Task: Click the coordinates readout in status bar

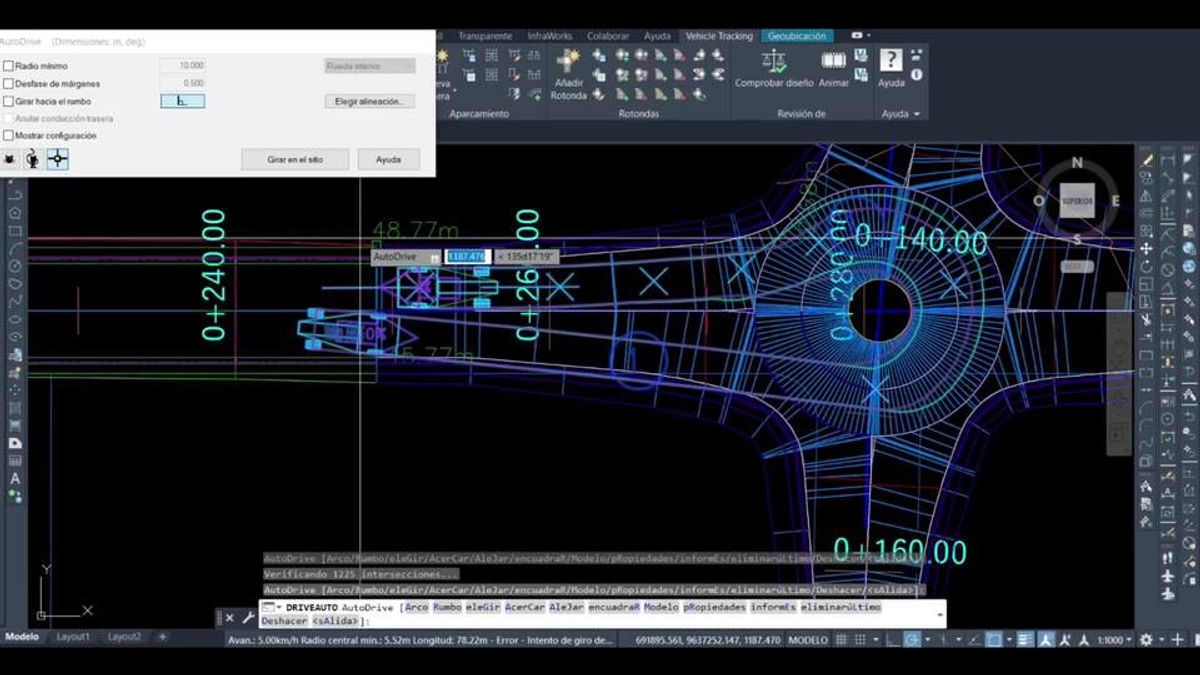Action: [x=707, y=640]
